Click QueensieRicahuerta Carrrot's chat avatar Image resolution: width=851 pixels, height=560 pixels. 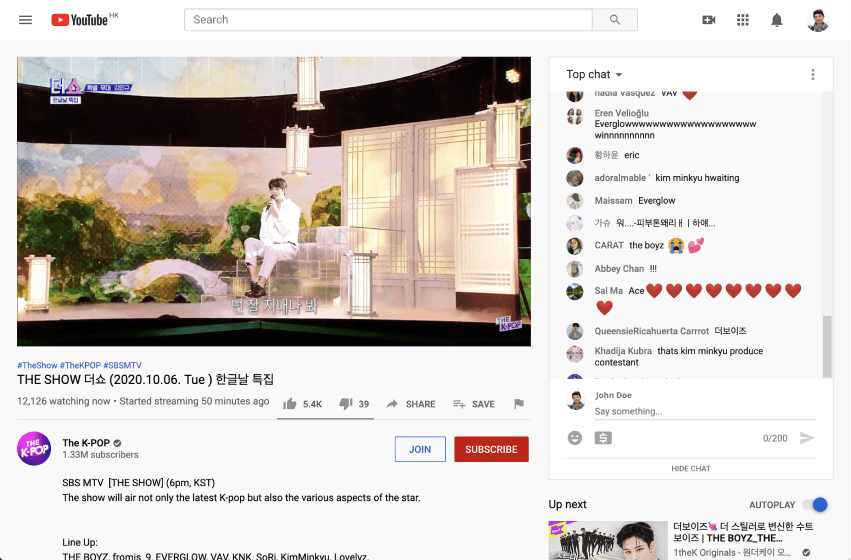point(575,331)
